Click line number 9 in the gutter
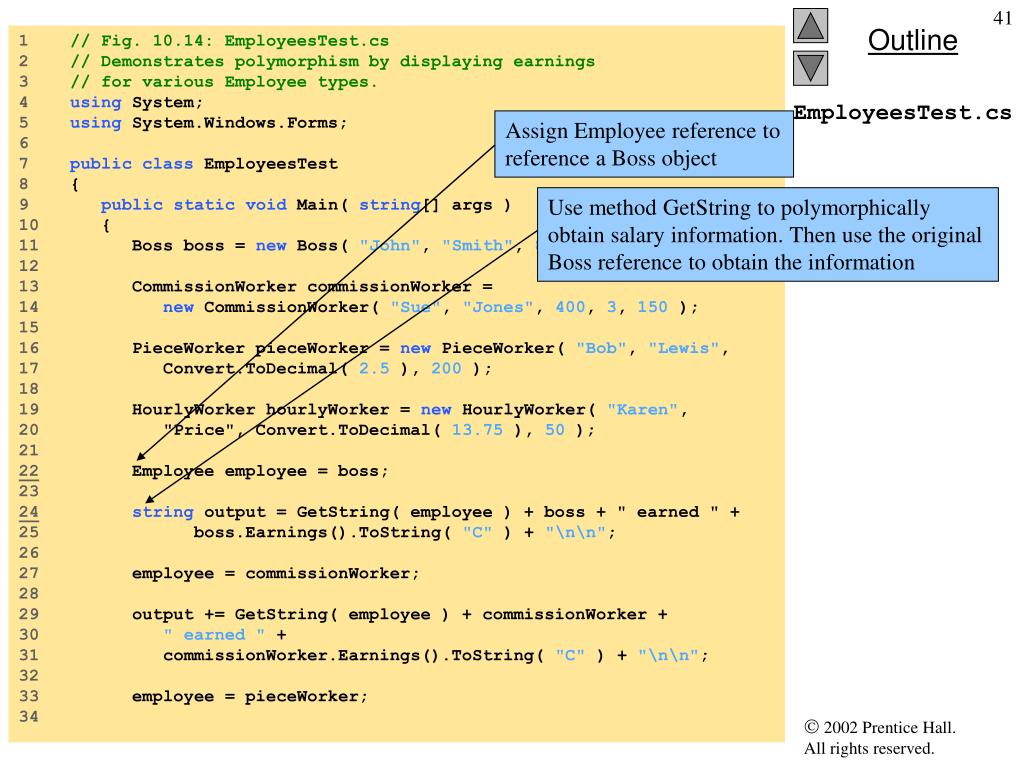Image resolution: width=1024 pixels, height=768 pixels. coord(24,205)
